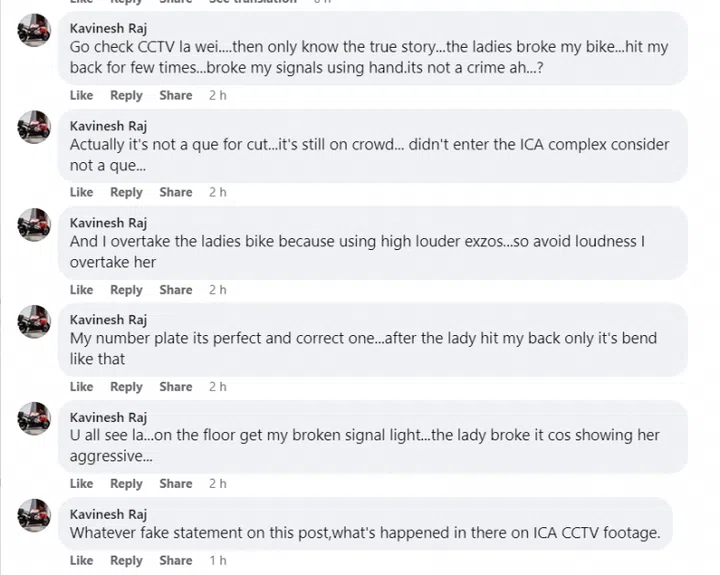The height and width of the screenshot is (575, 720).
Task: Open Kavinesh Raj profile from the number plate comment
Action: tap(108, 320)
